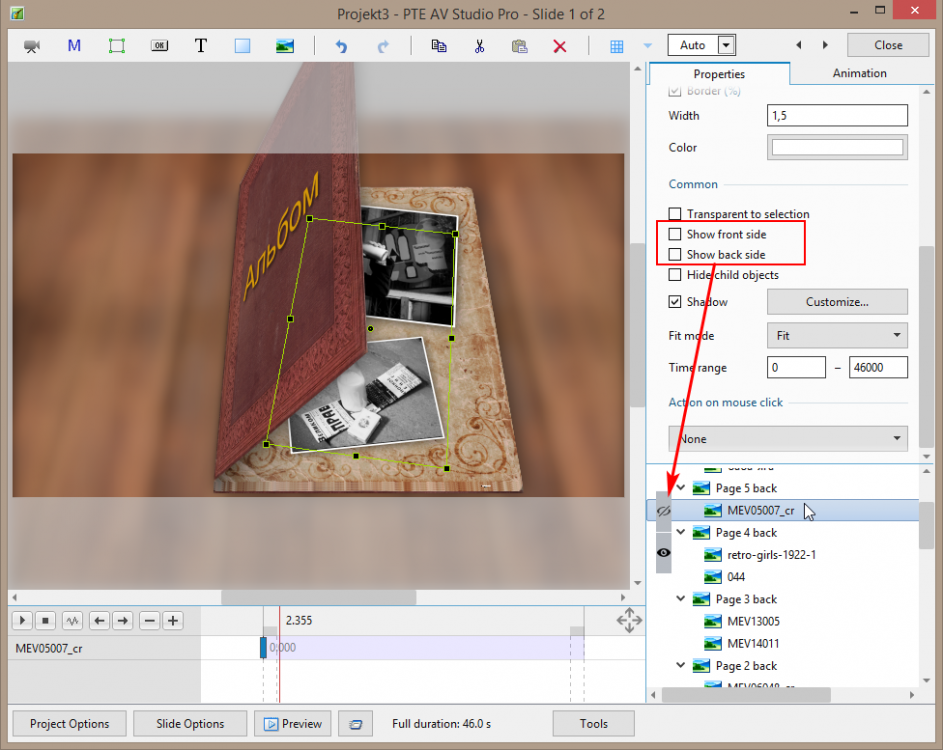Enable Show front side checkbox
The height and width of the screenshot is (750, 943).
point(675,234)
